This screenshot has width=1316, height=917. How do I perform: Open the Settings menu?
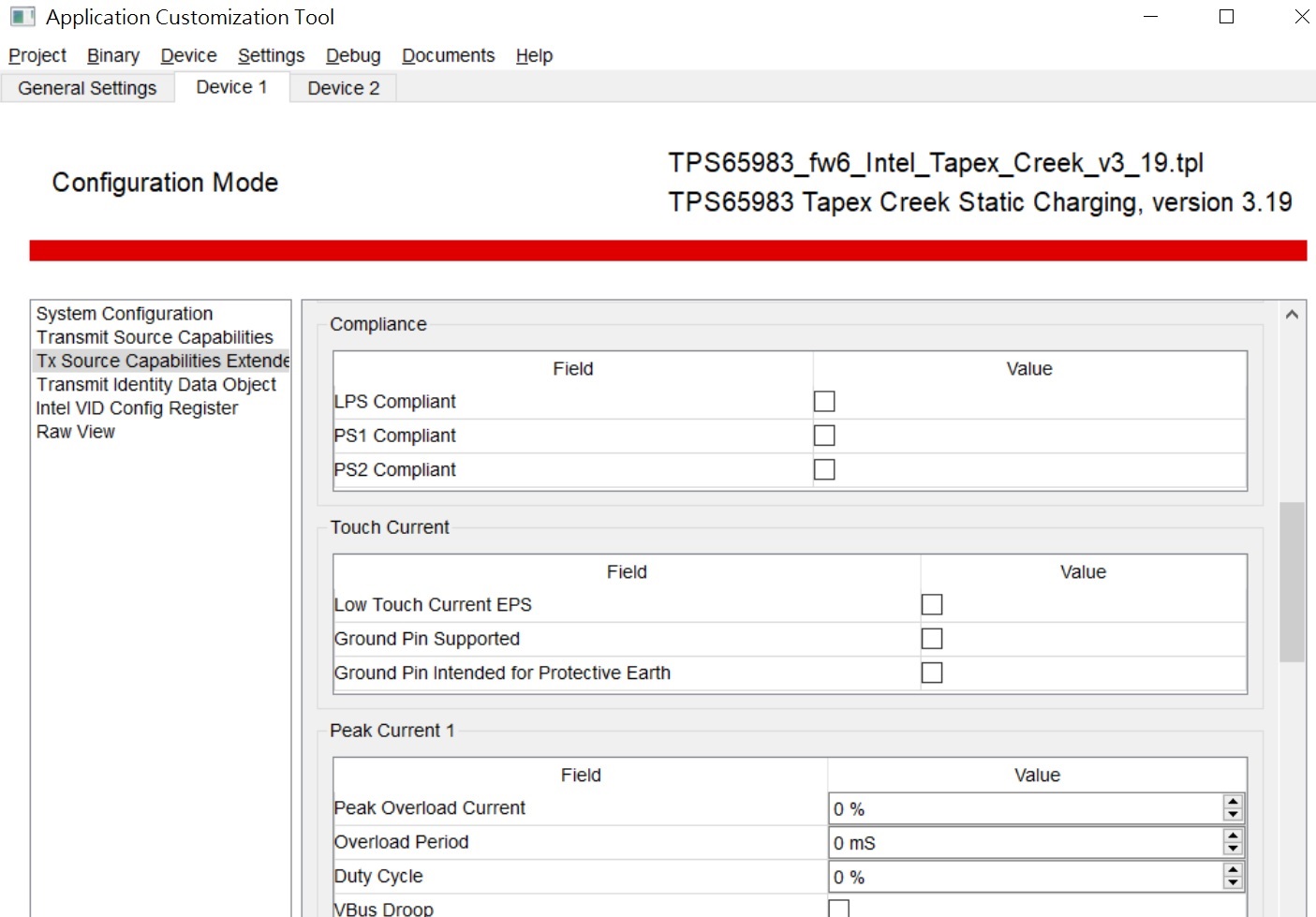click(x=272, y=56)
